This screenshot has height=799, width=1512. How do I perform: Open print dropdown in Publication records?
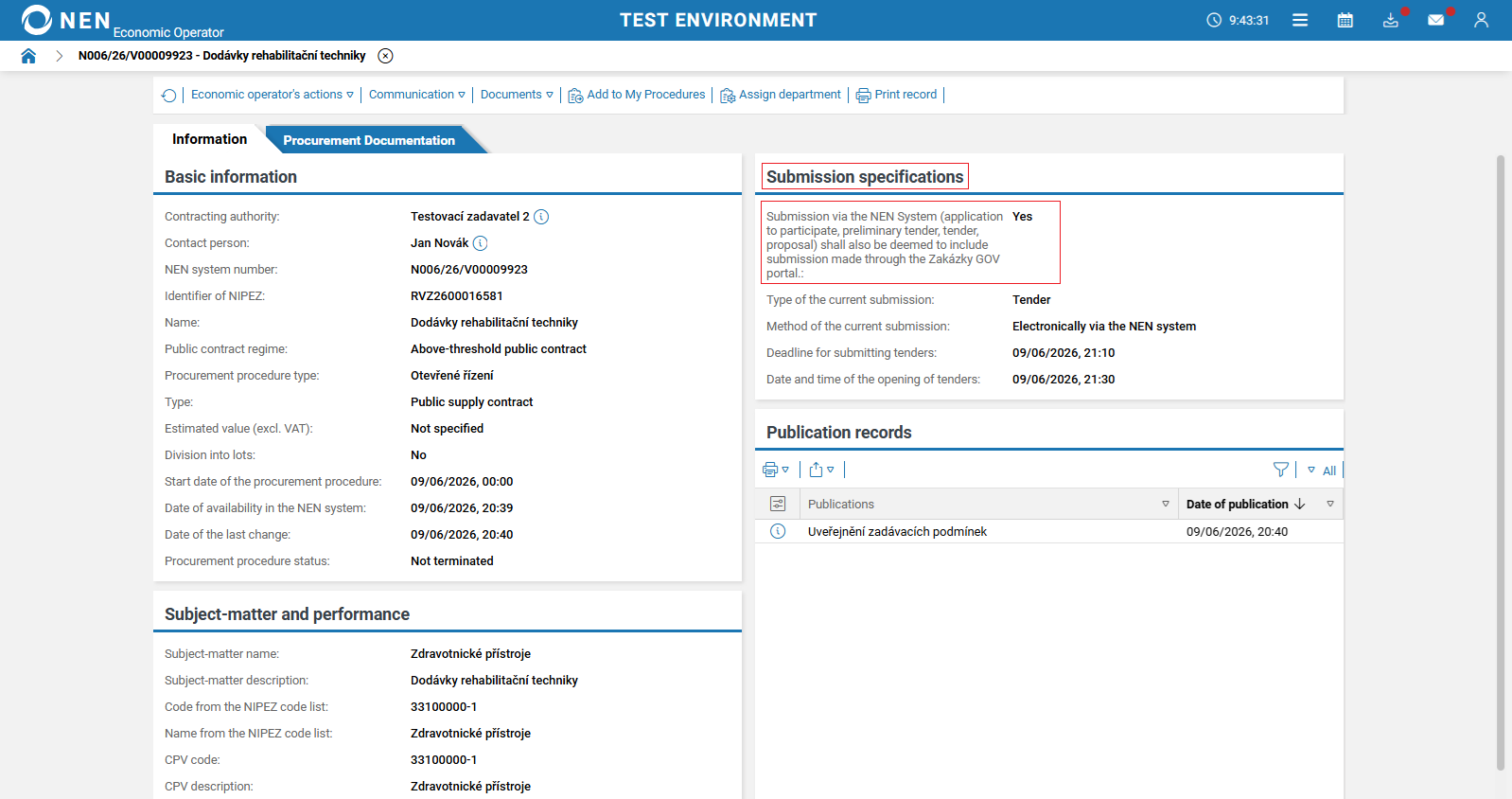(776, 470)
